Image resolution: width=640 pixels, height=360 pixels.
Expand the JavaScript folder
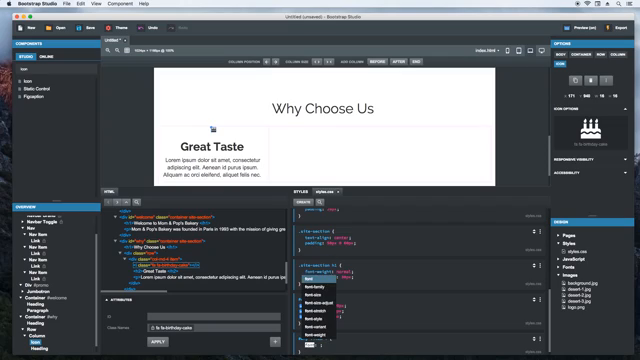[558, 259]
